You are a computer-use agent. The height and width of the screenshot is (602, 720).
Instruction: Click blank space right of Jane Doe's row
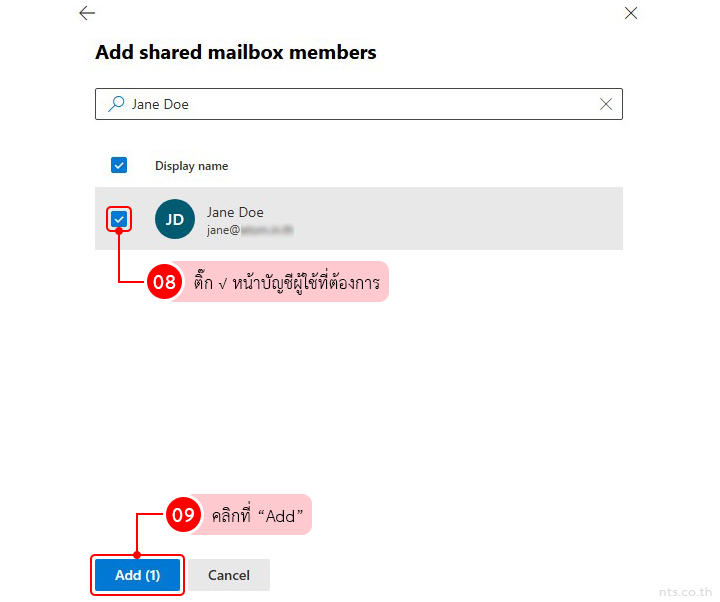(x=480, y=219)
